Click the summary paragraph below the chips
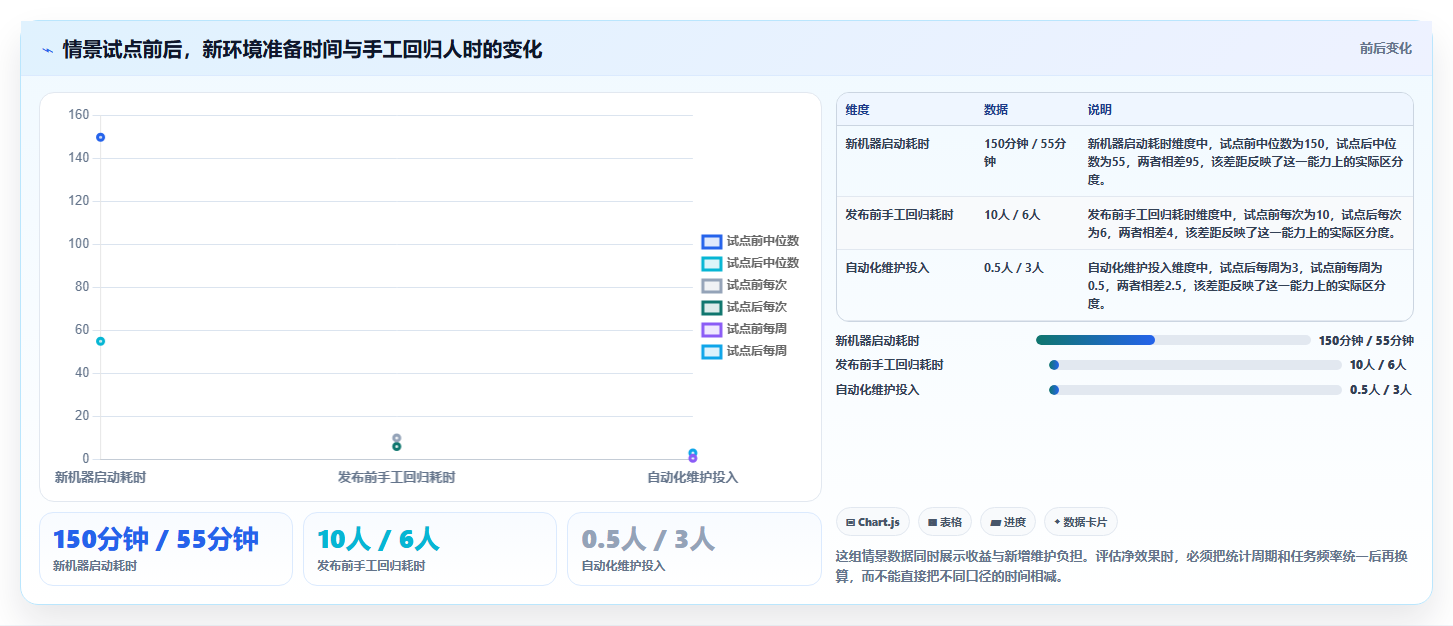Image resolution: width=1453 pixels, height=626 pixels. click(1123, 567)
